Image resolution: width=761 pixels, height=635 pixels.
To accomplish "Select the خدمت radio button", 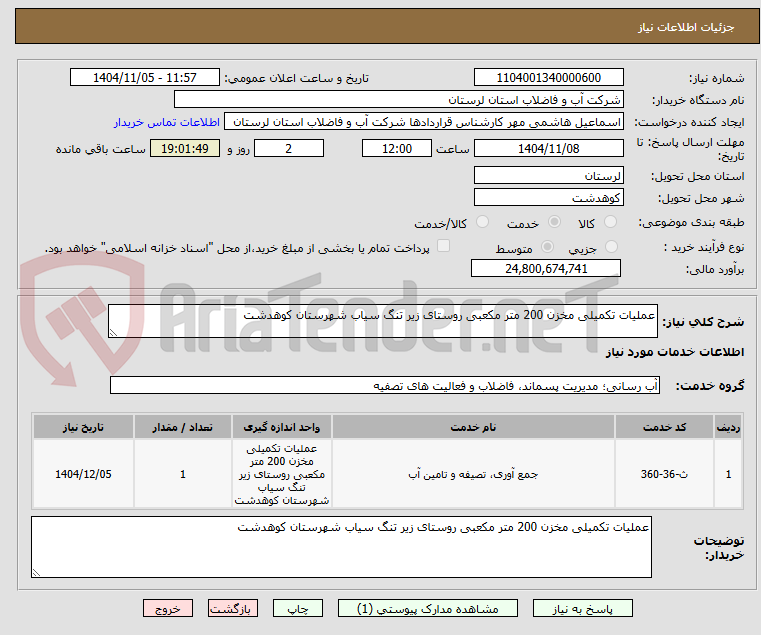I will coord(554,222).
